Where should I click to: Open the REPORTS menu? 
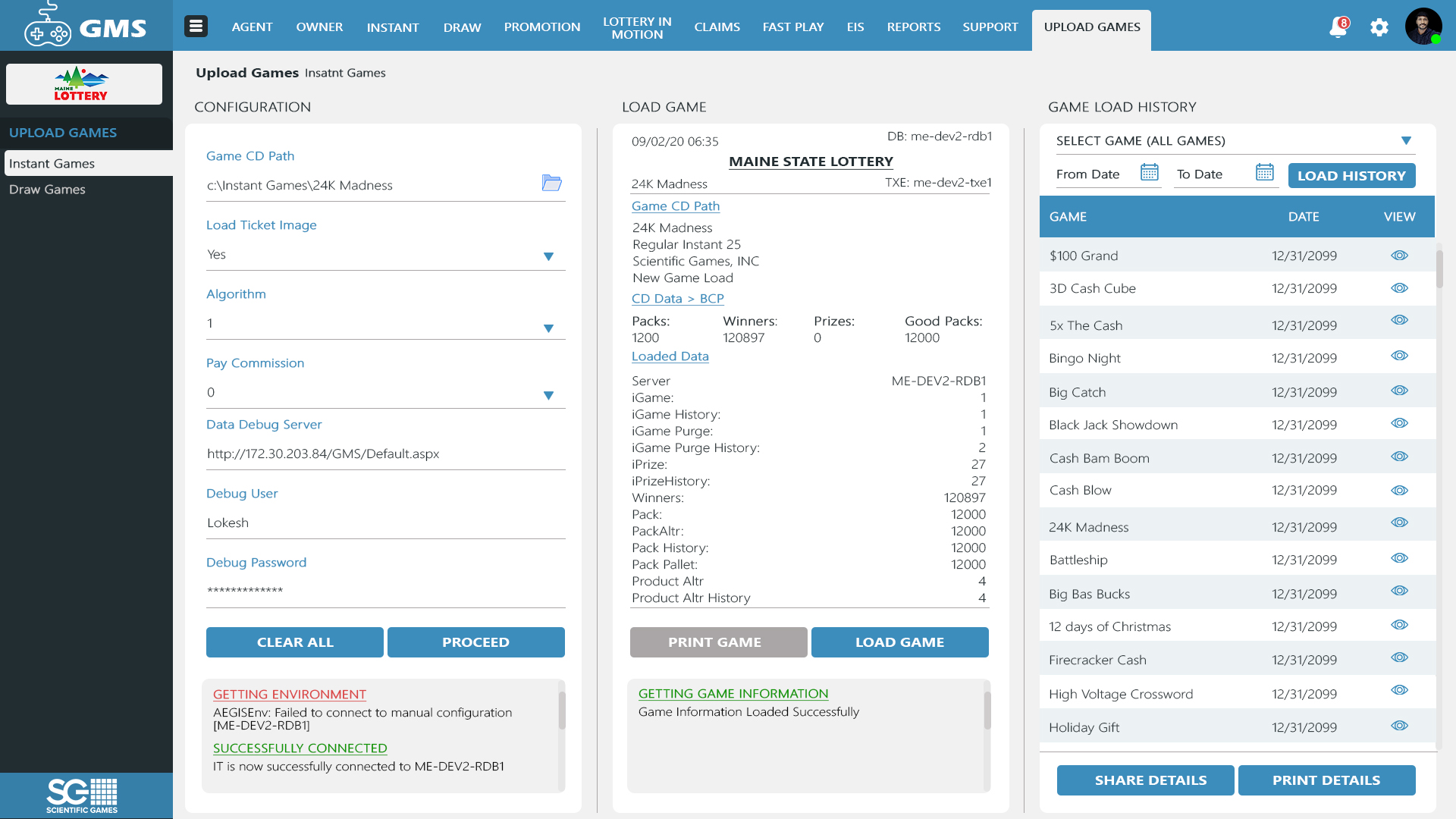pyautogui.click(x=913, y=27)
